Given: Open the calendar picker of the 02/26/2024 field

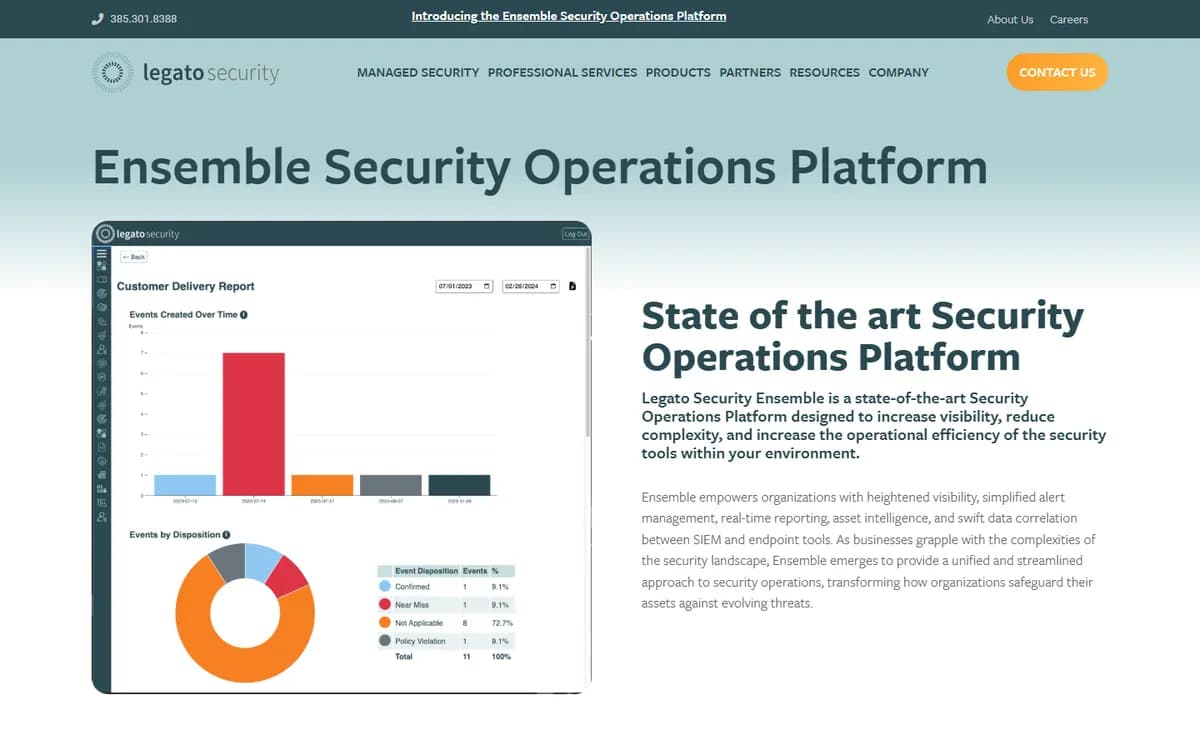Looking at the screenshot, I should [553, 286].
